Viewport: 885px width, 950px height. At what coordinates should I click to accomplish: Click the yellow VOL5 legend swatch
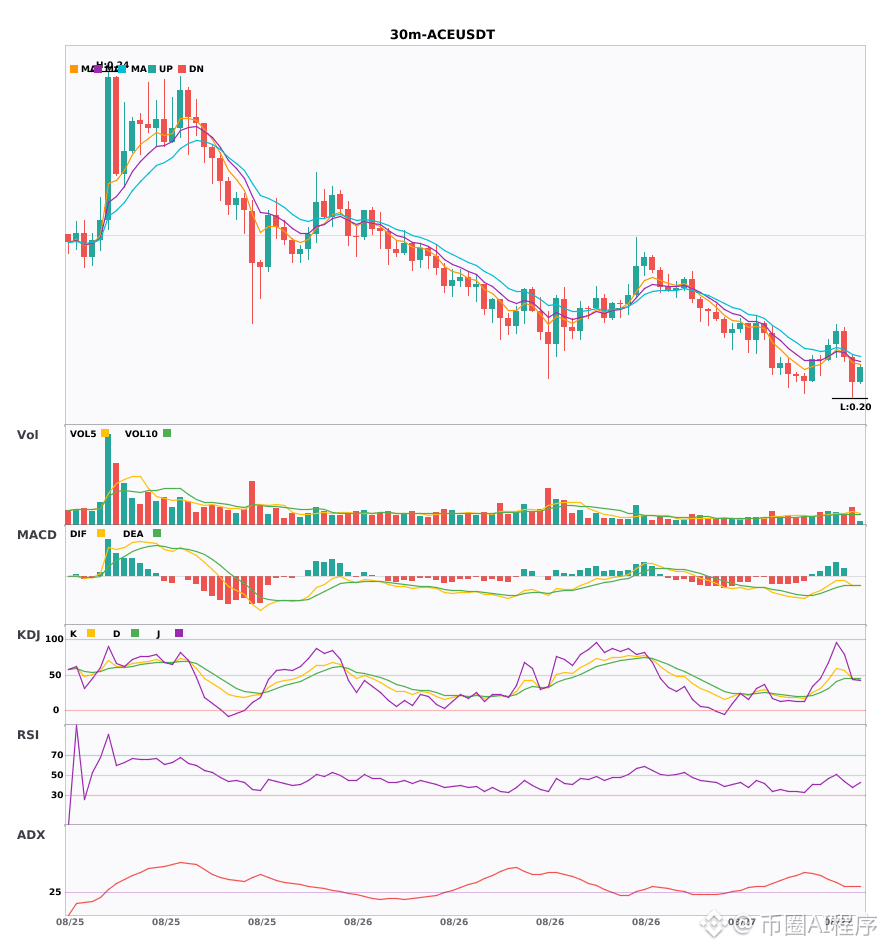click(105, 433)
